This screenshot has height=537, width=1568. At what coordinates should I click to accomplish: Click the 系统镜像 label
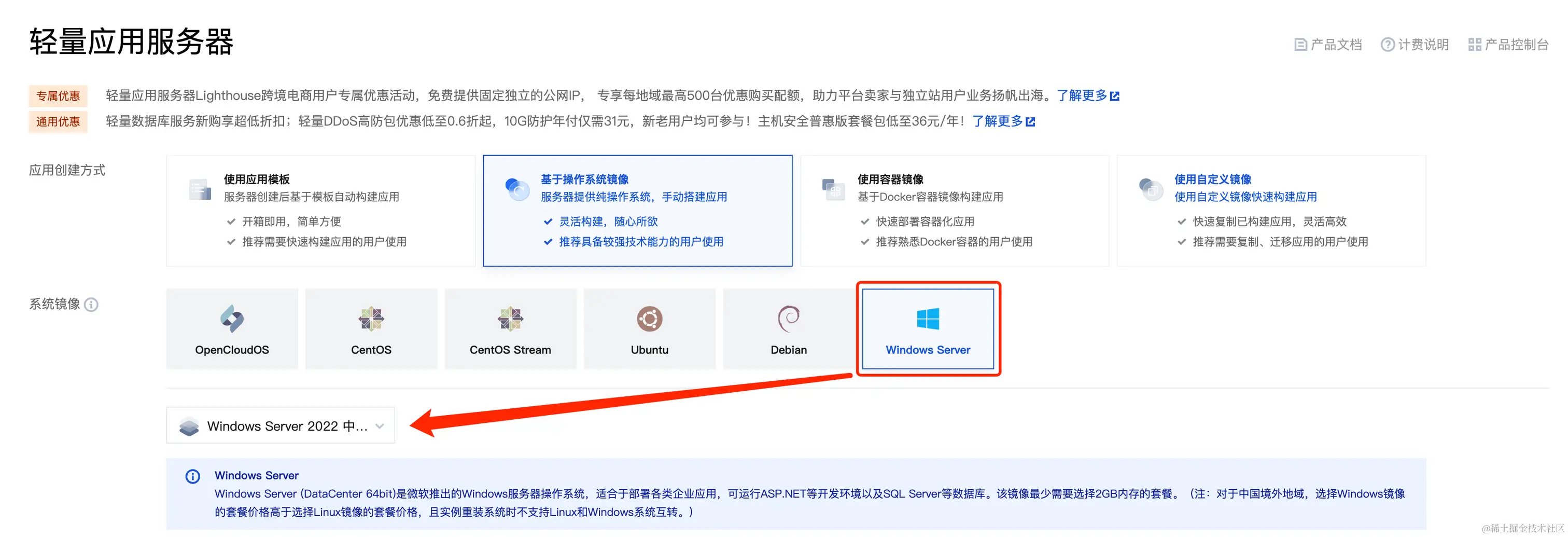(x=55, y=304)
